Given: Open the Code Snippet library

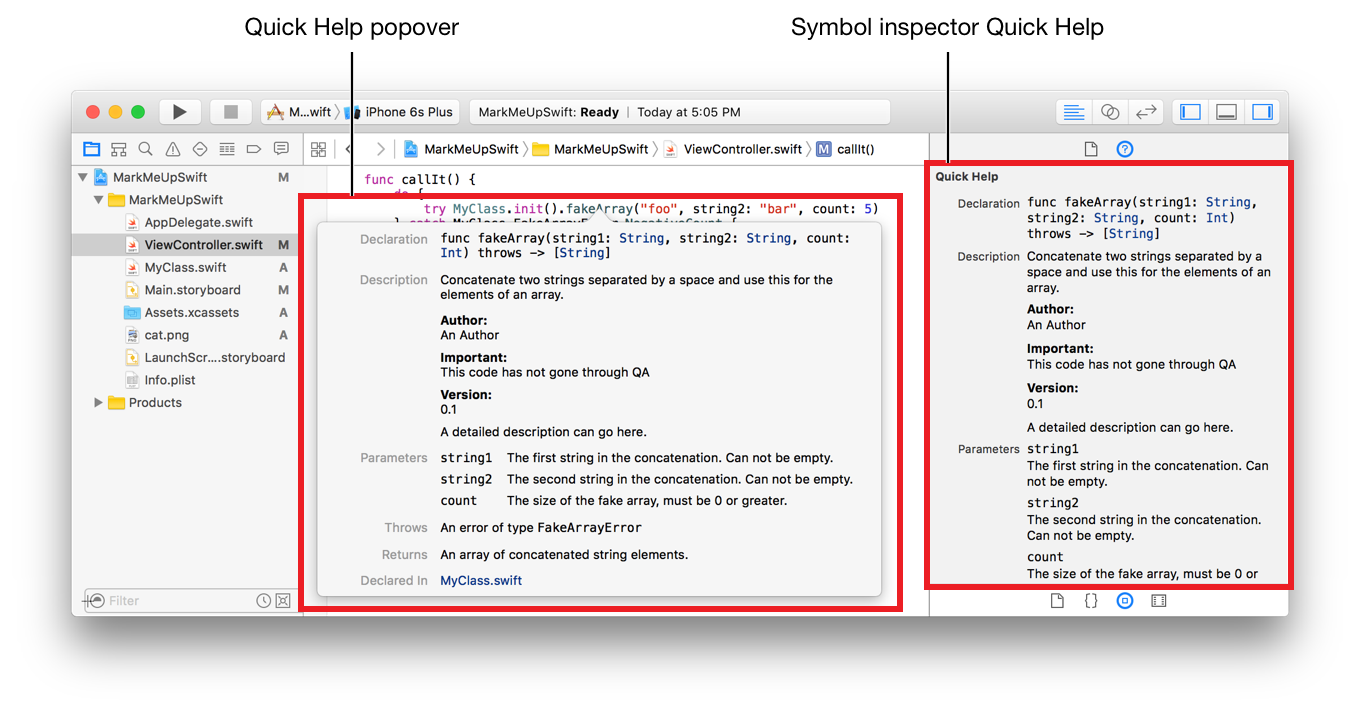Looking at the screenshot, I should pyautogui.click(x=1091, y=601).
